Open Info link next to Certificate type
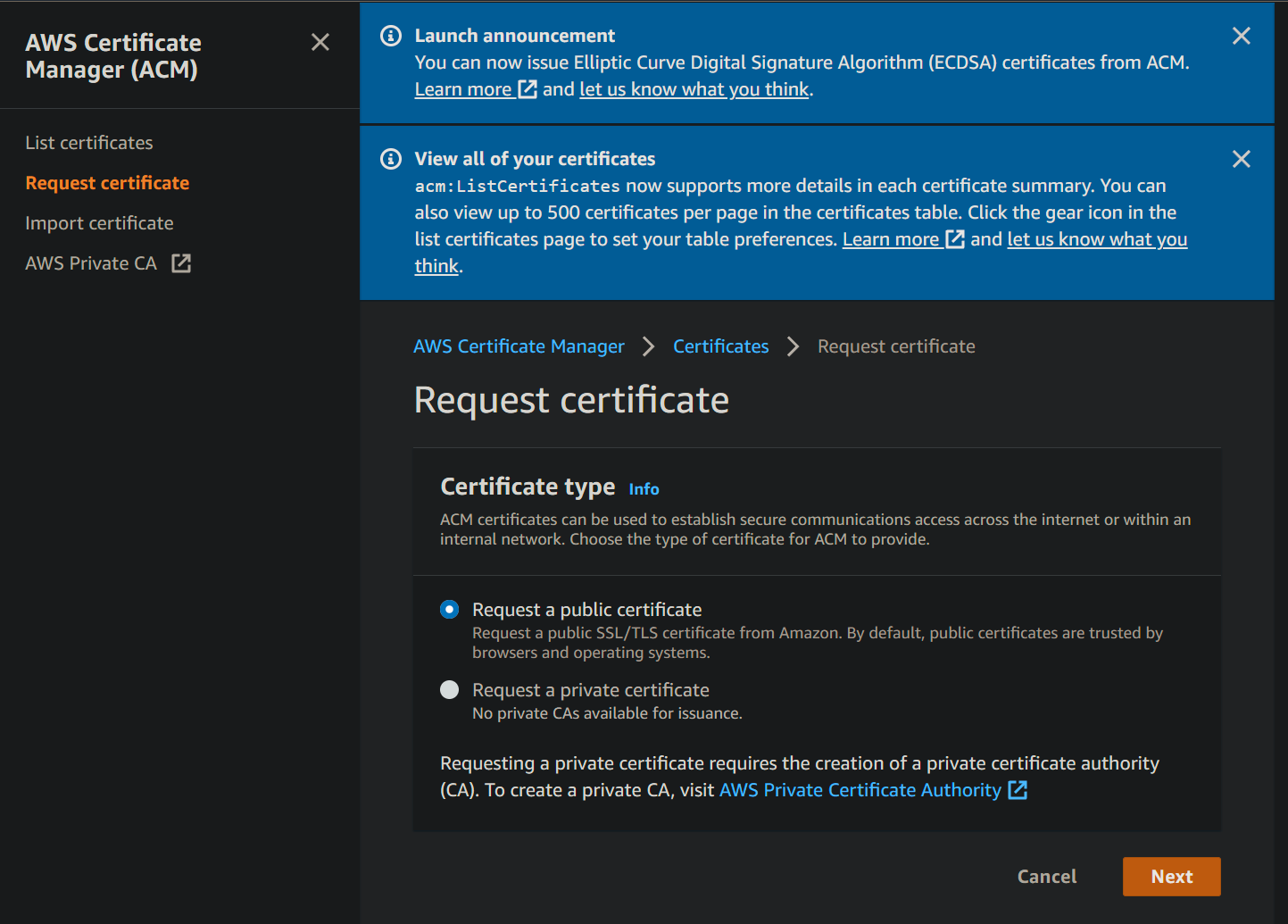Viewport: 1288px width, 924px height. coord(644,489)
